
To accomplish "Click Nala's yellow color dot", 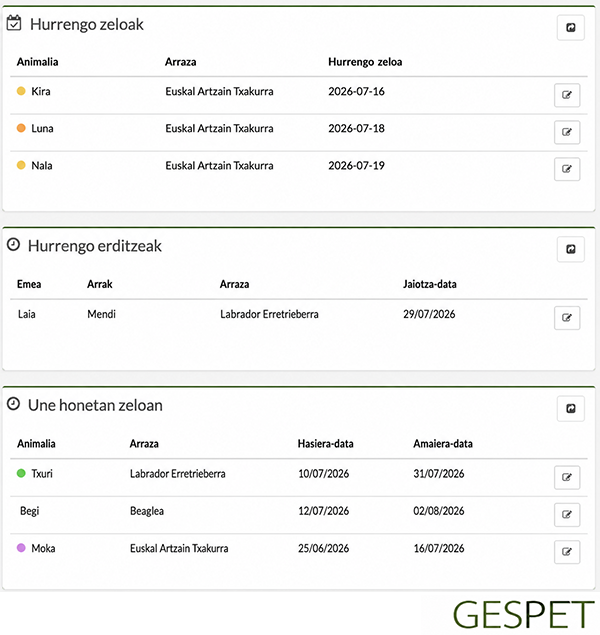I will tap(21, 165).
